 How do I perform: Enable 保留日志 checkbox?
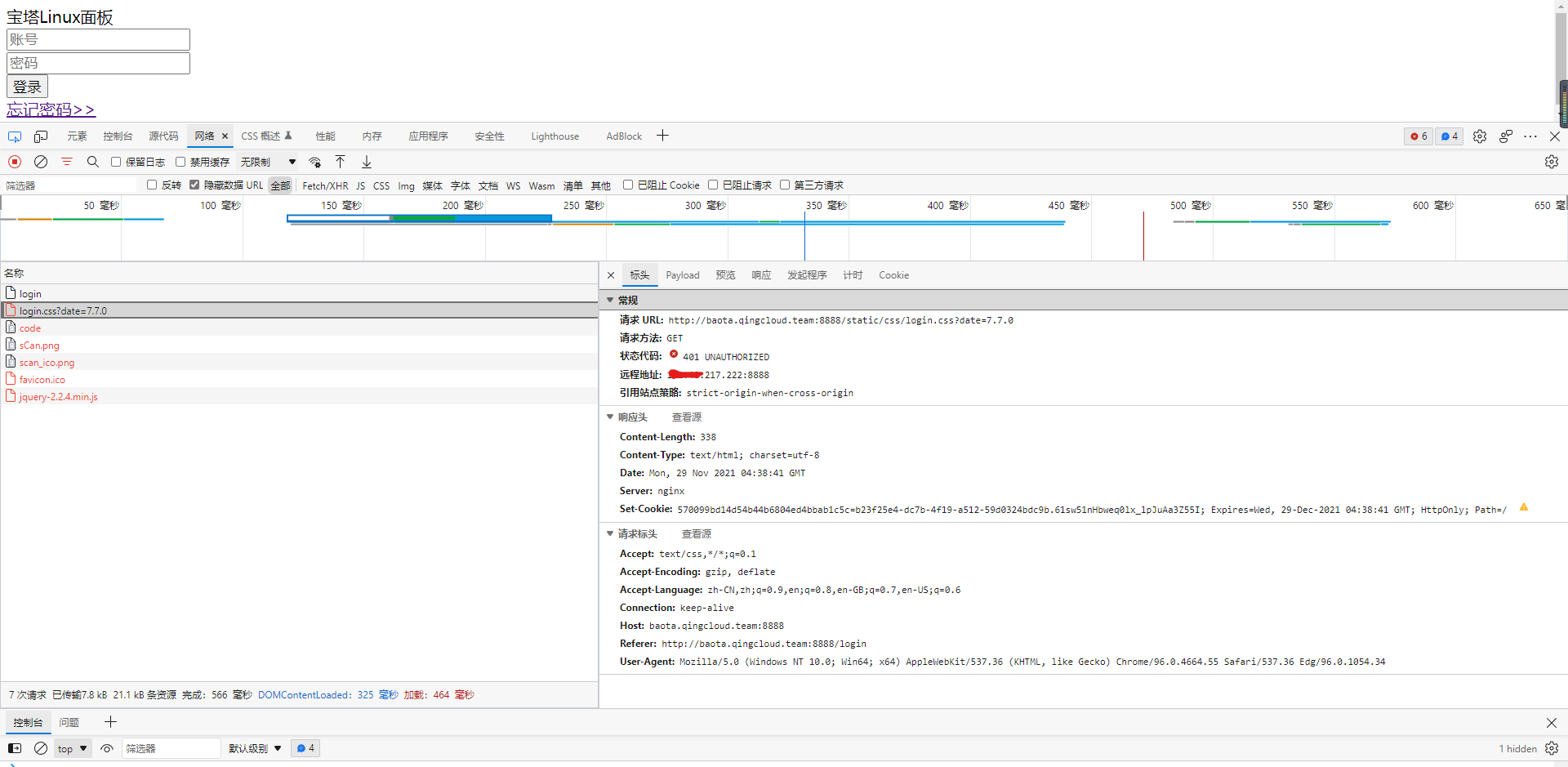click(116, 162)
